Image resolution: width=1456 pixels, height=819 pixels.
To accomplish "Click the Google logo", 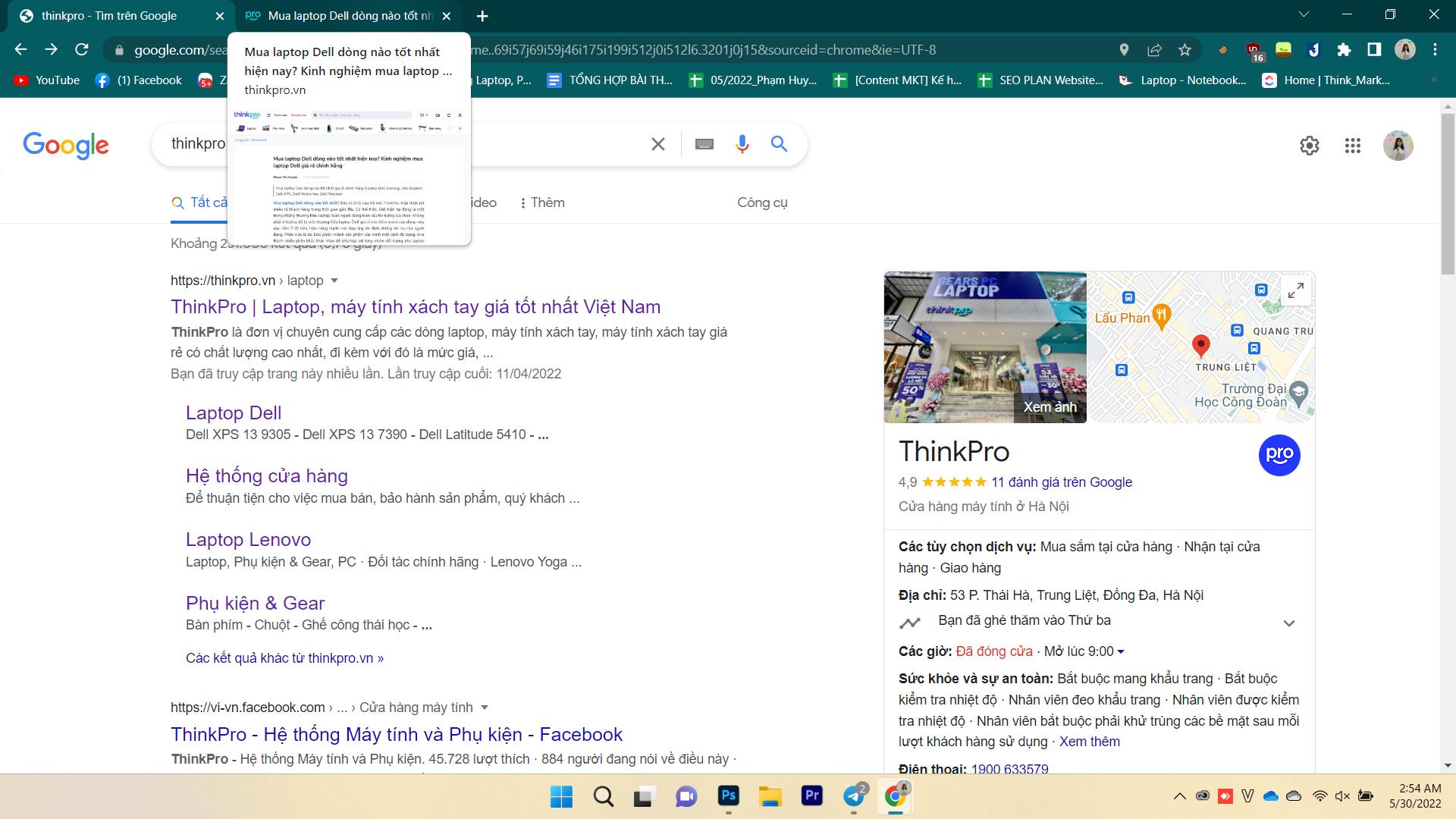I will (x=66, y=145).
